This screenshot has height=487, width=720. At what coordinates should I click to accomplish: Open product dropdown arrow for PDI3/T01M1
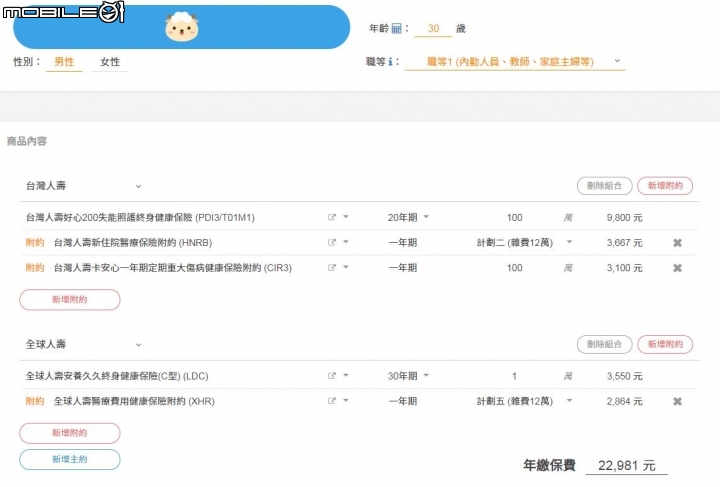(x=346, y=217)
